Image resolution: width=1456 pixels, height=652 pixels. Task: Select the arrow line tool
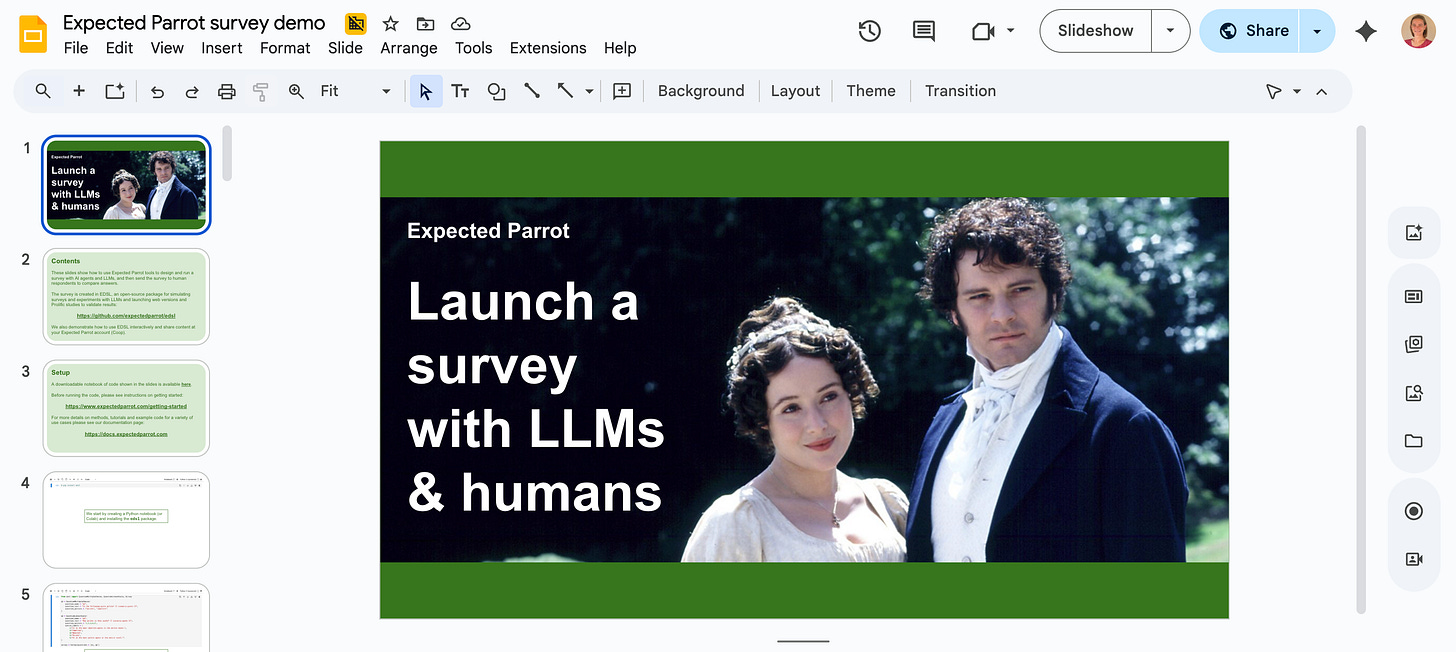tap(565, 91)
